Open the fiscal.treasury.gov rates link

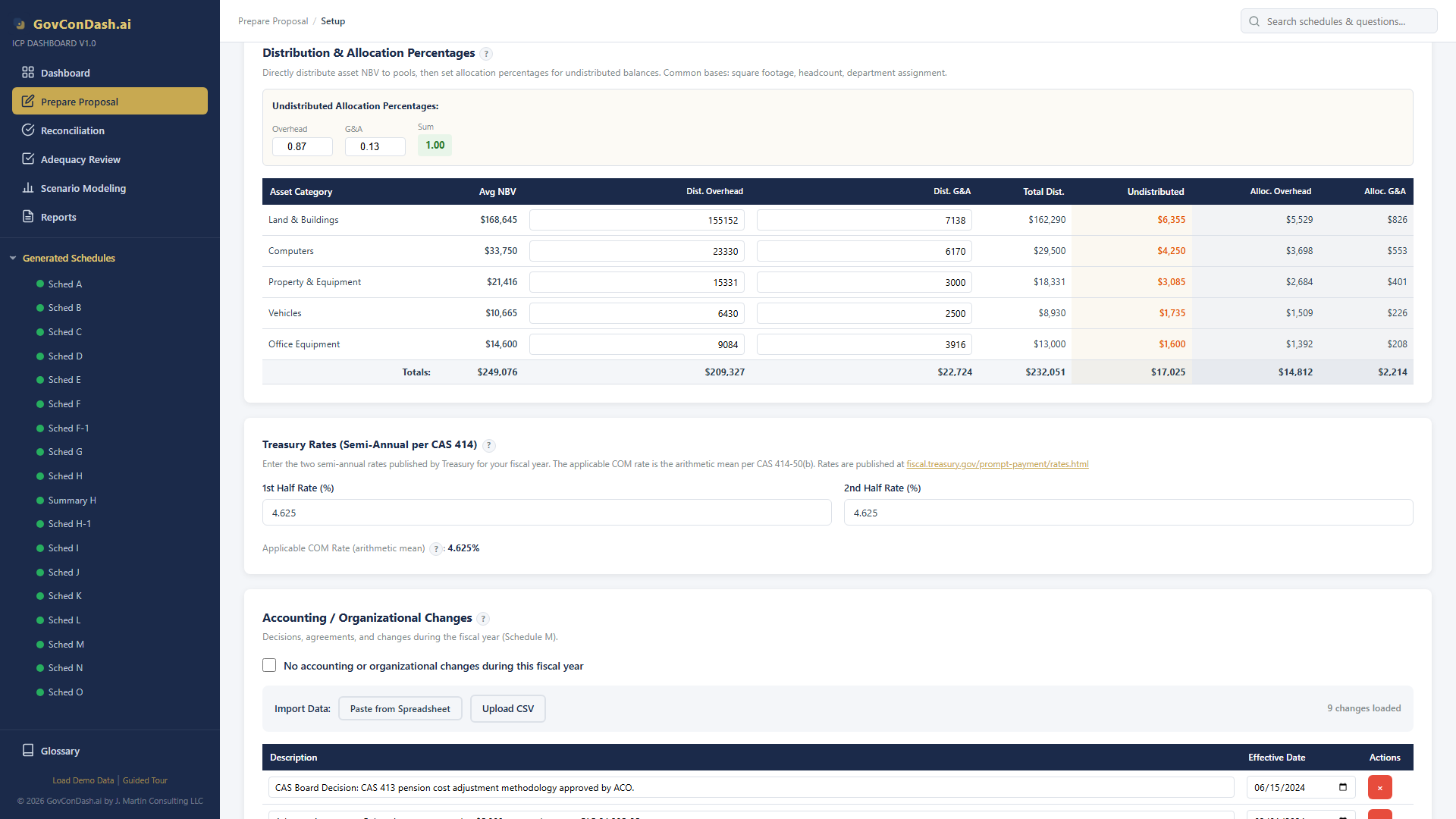click(x=997, y=463)
